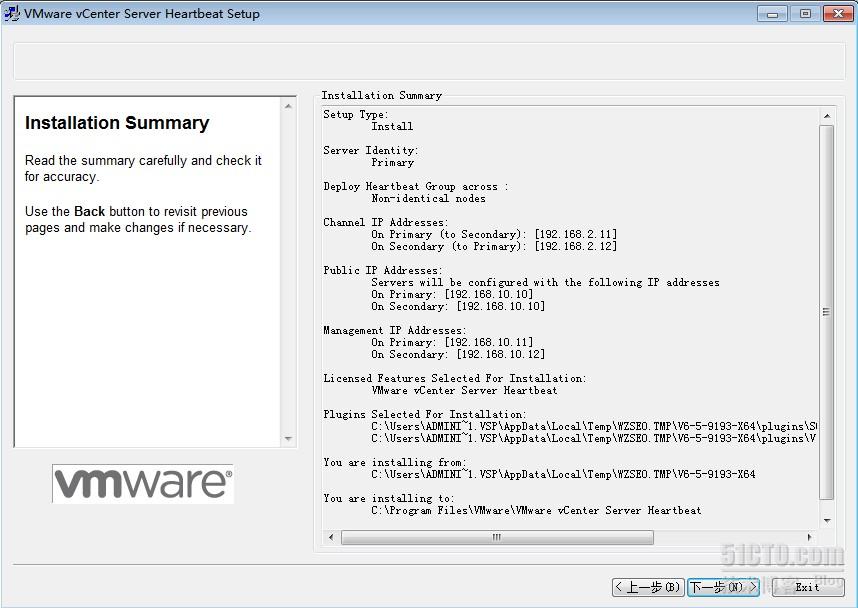858x608 pixels.
Task: Click the summary vertical scrollbar up arrow
Action: pos(827,116)
